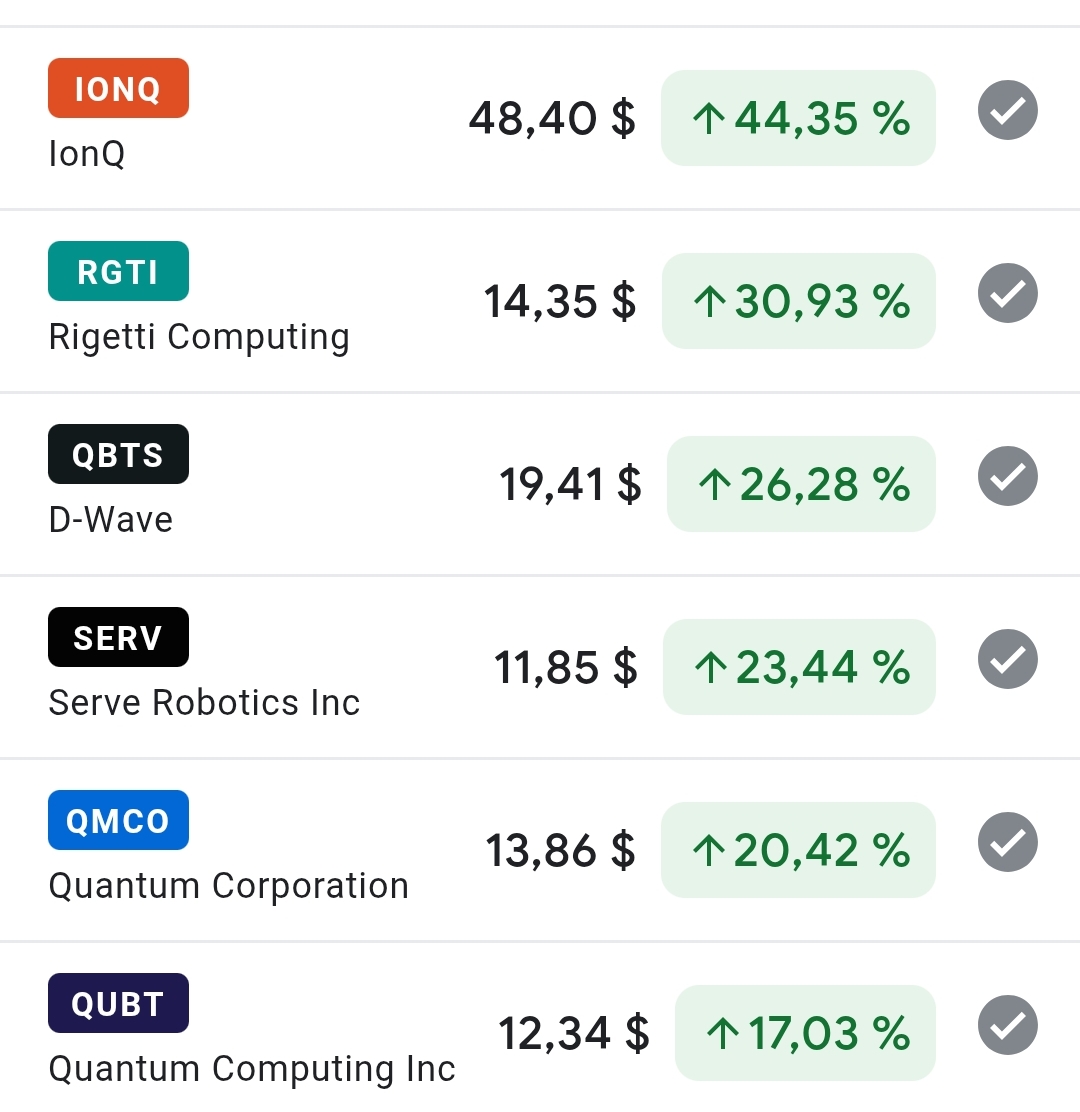
Task: Open Serve Robotics Inc company name
Action: point(204,703)
